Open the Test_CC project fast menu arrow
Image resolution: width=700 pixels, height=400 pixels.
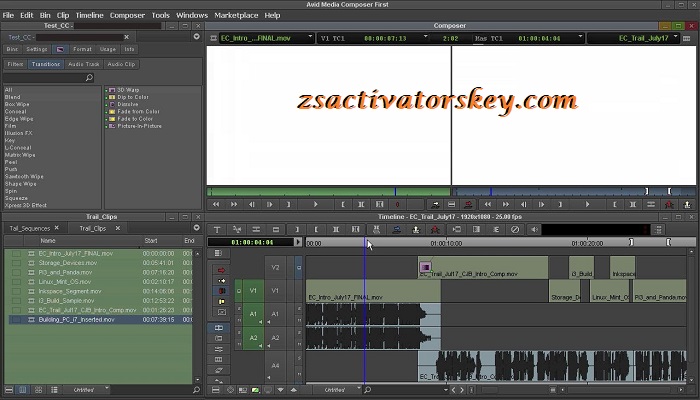pyautogui.click(x=196, y=37)
